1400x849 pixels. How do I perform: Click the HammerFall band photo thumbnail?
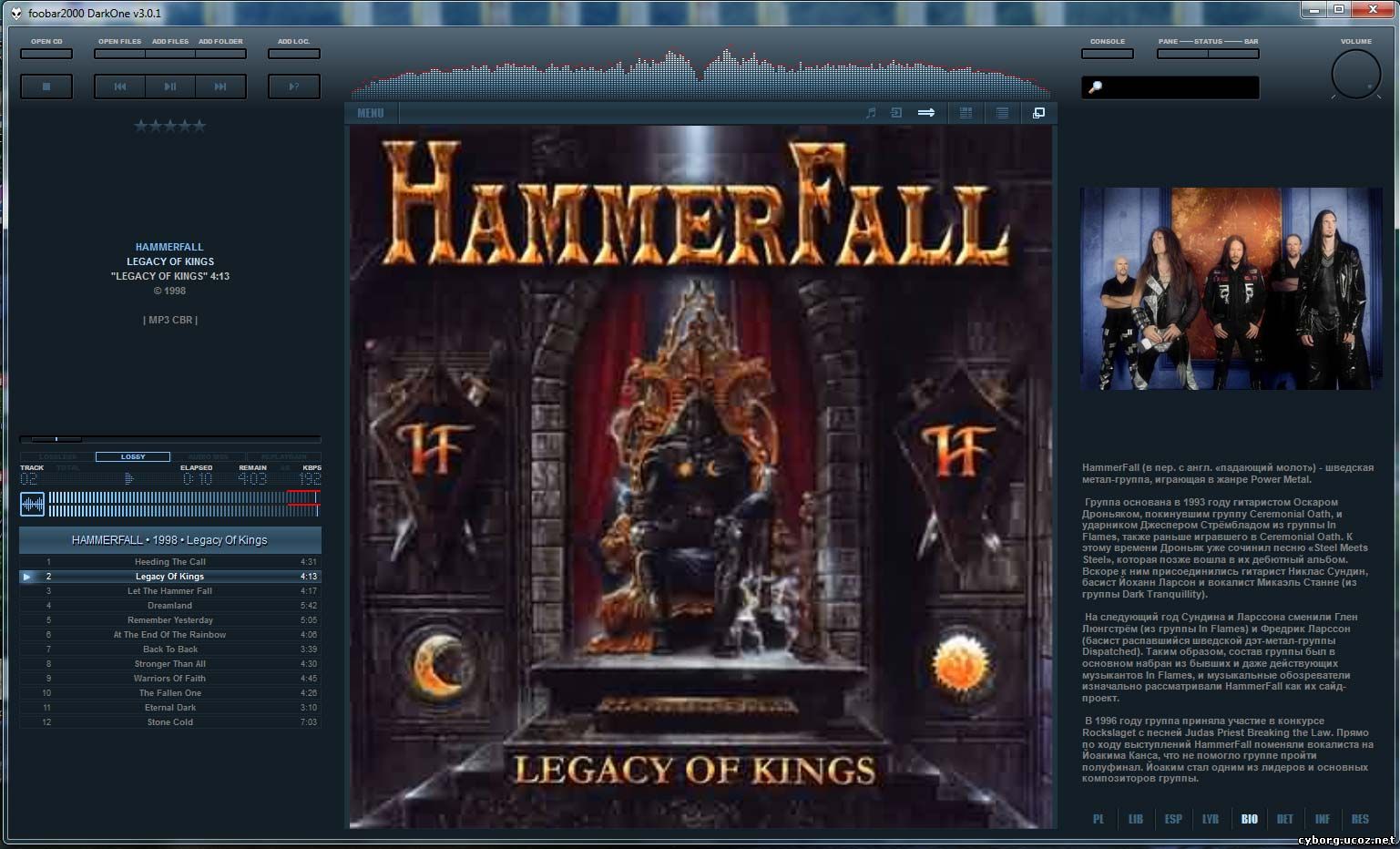[1231, 289]
